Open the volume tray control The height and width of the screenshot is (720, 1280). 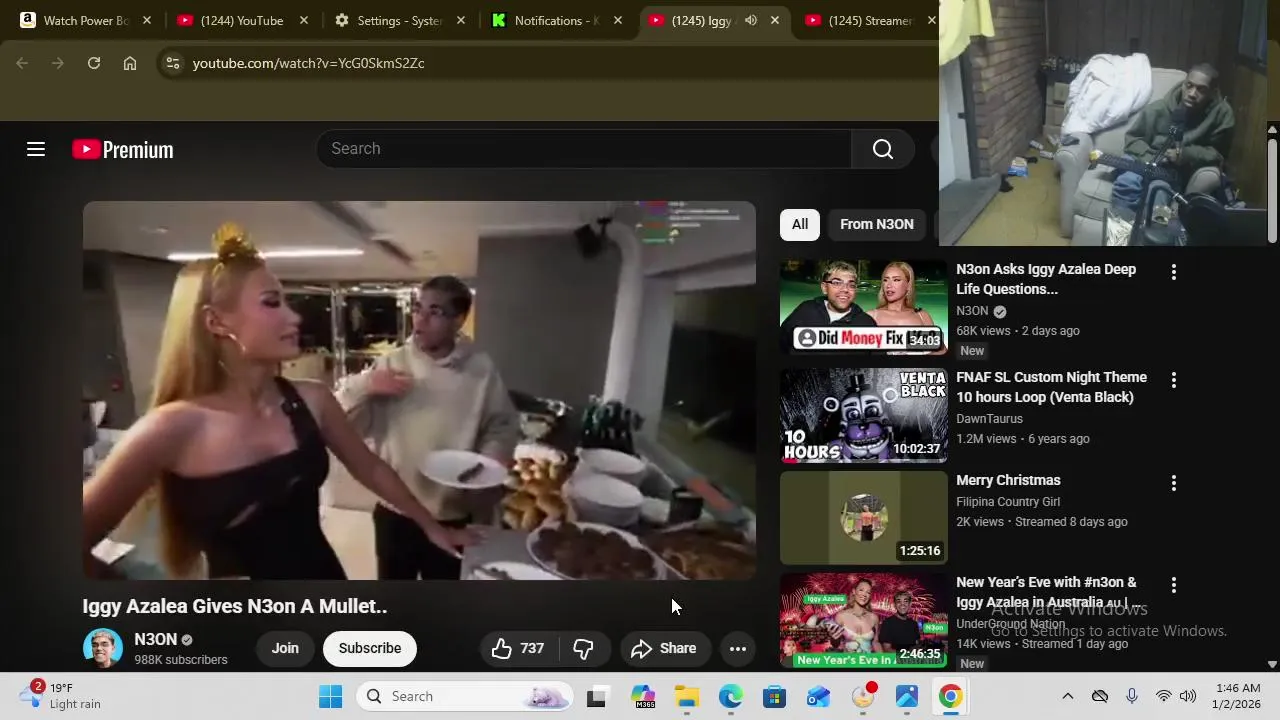1188,696
